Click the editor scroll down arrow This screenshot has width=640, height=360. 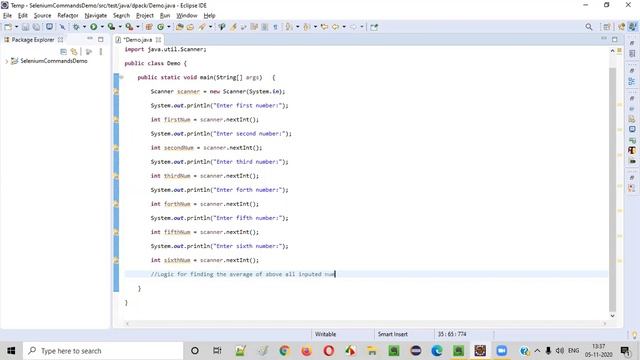click(612, 316)
